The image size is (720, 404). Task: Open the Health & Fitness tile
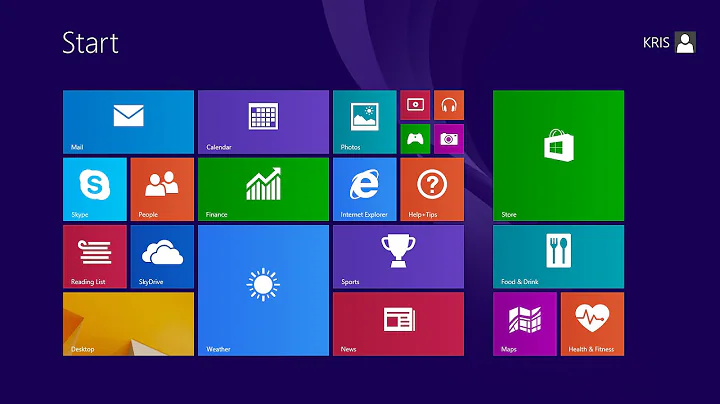[592, 324]
